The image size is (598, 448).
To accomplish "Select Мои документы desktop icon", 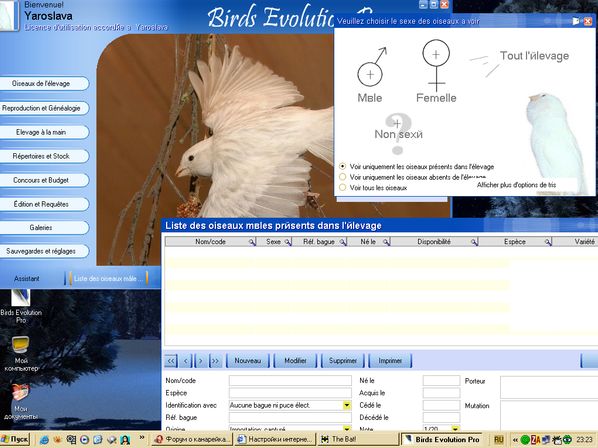I will (x=21, y=401).
